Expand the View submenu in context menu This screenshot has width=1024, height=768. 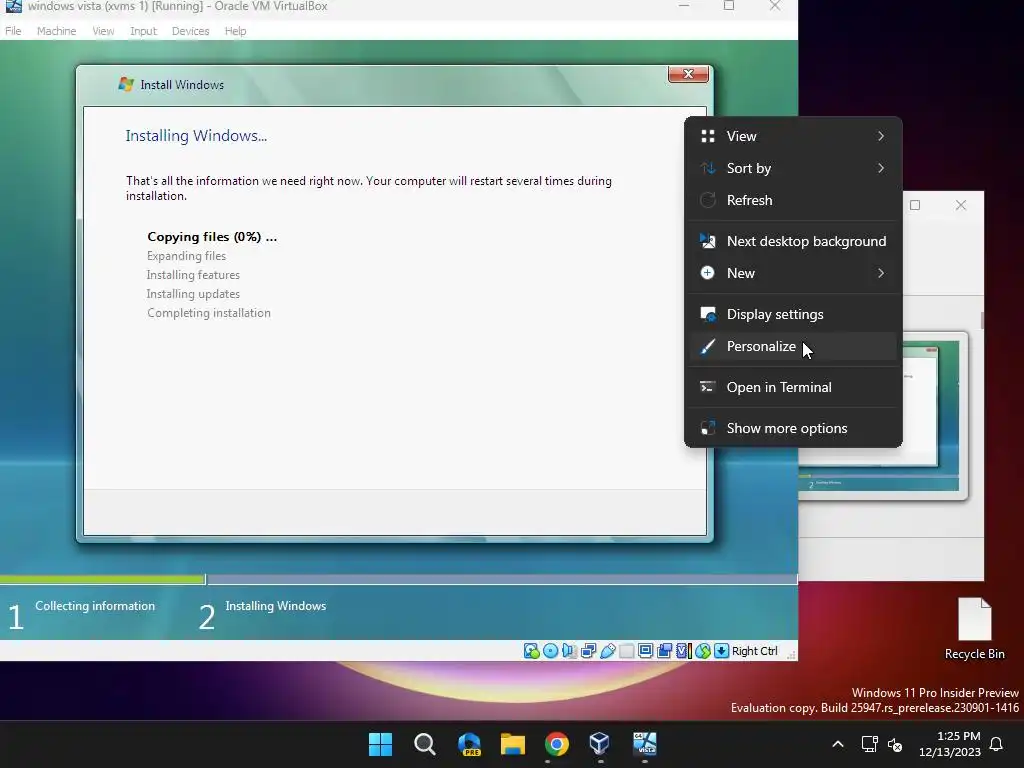coord(793,136)
